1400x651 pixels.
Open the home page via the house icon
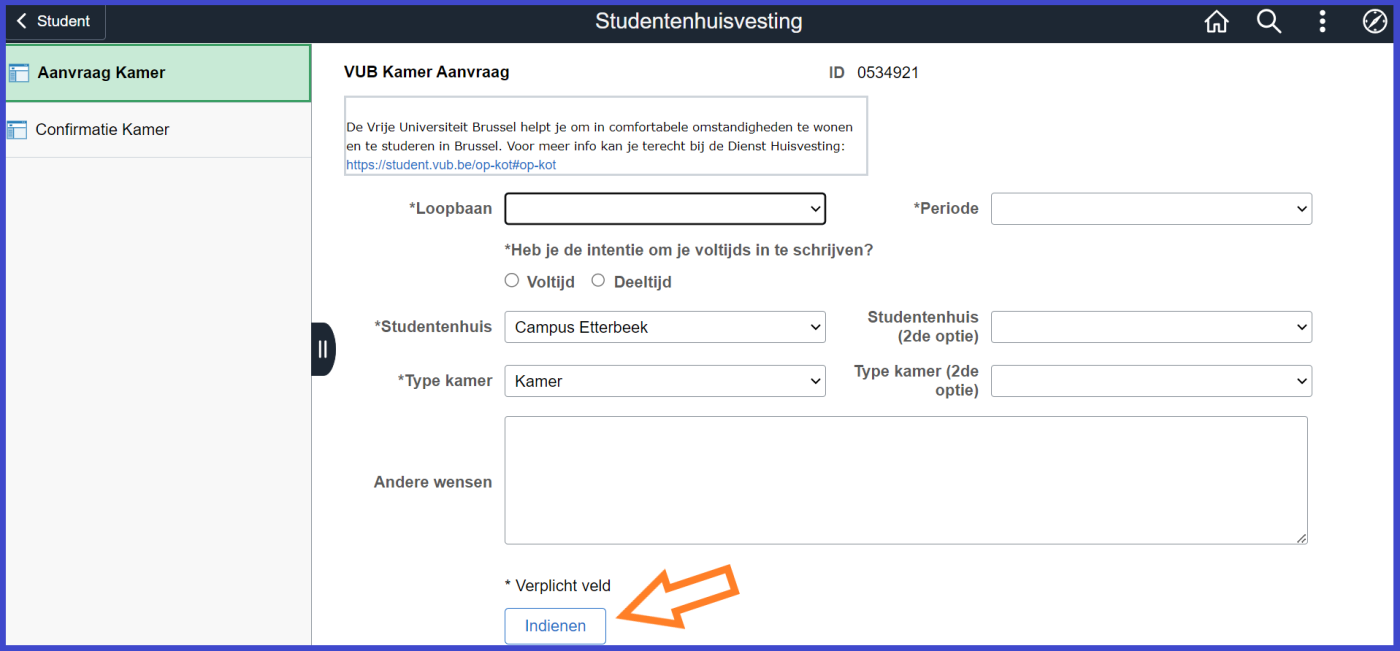[1216, 21]
